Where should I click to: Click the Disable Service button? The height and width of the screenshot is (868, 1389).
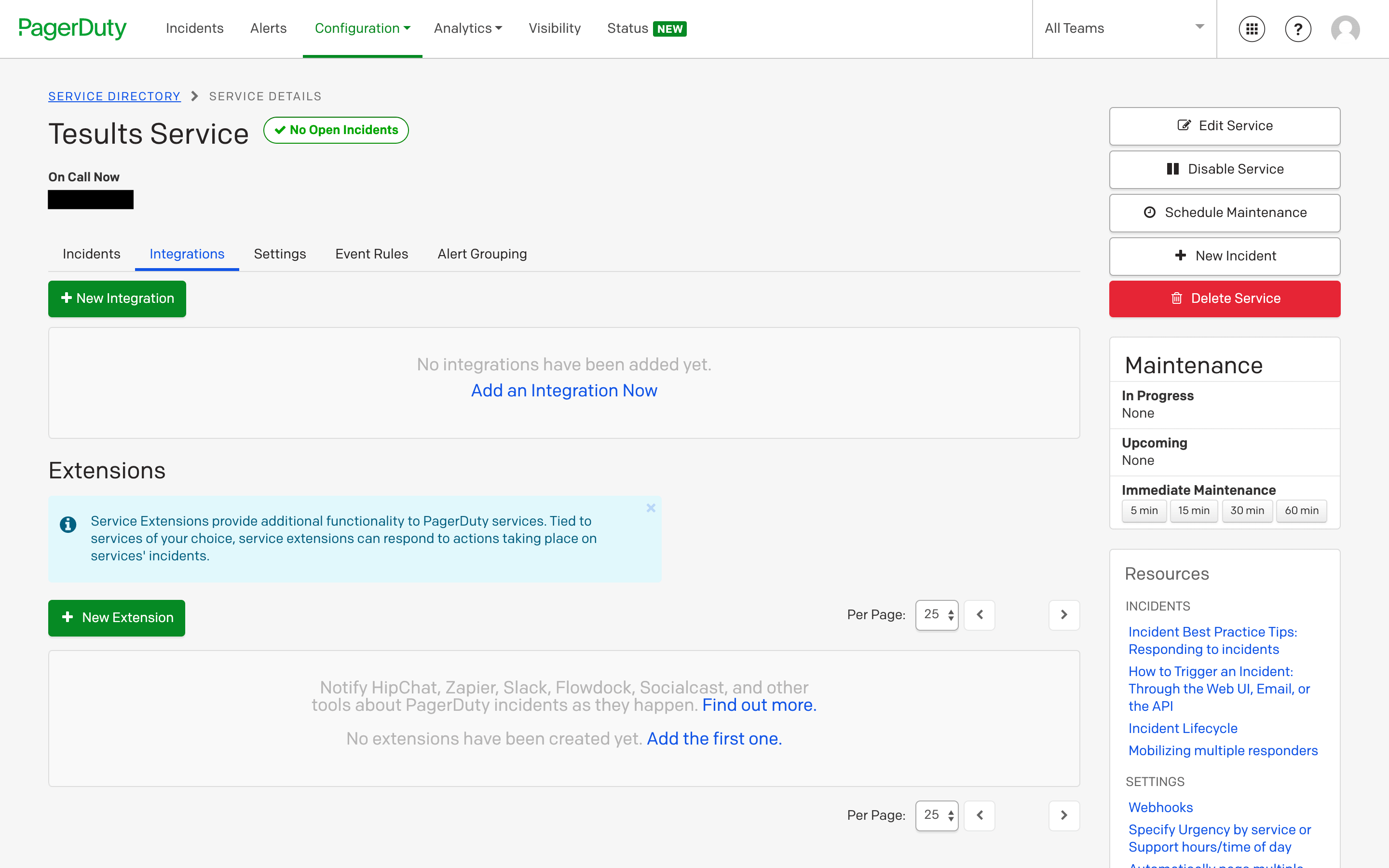[1224, 169]
